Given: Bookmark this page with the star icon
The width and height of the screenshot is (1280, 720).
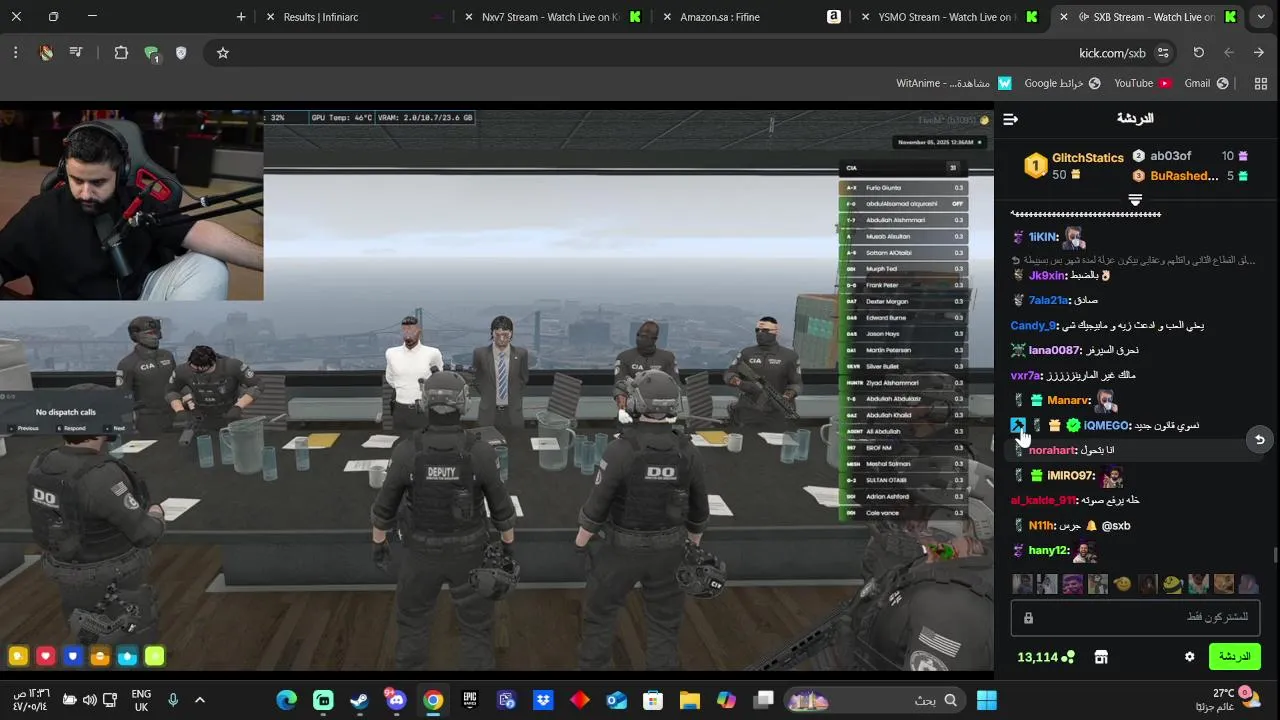Looking at the screenshot, I should pos(223,53).
